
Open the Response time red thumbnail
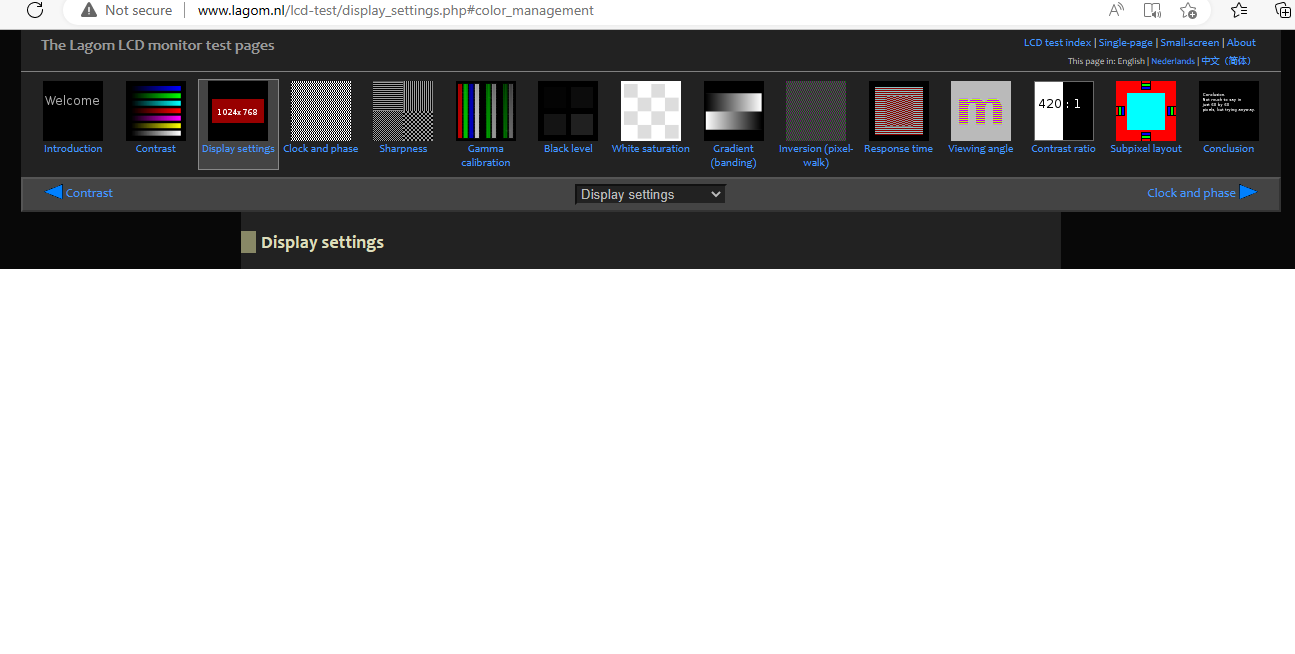tap(899, 111)
